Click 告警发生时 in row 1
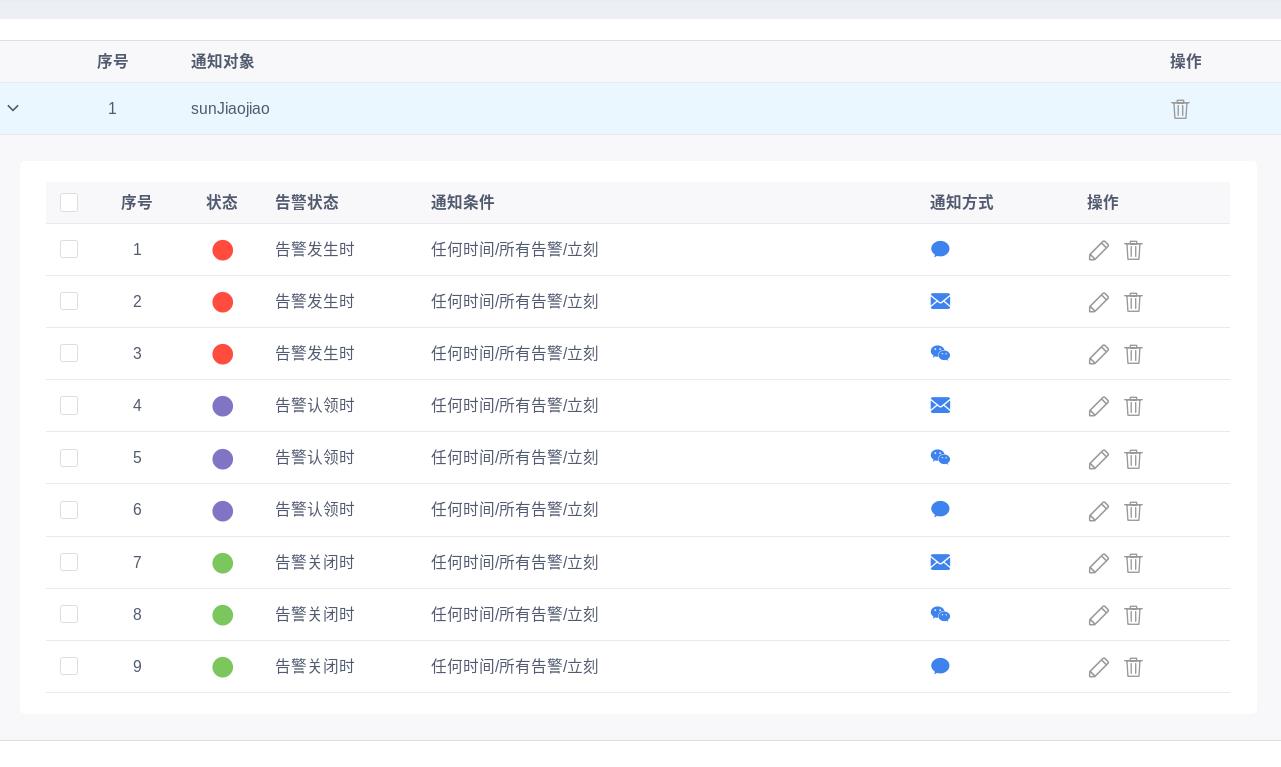 point(315,249)
